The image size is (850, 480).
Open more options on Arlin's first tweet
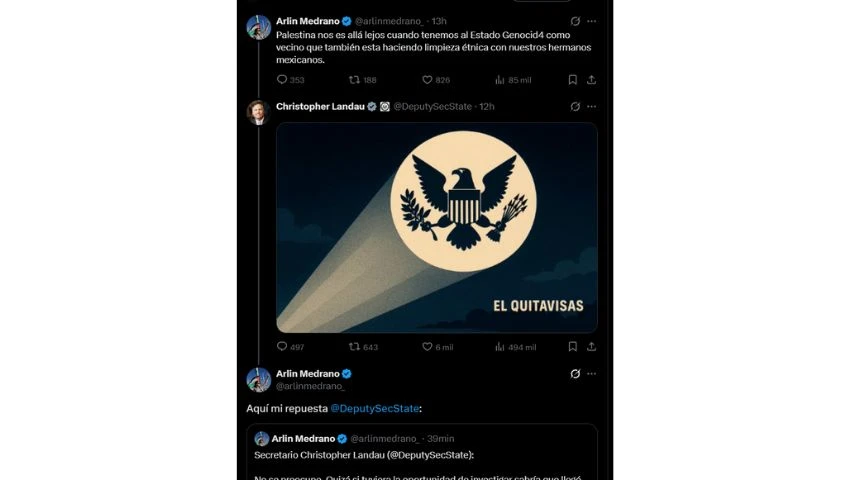(x=591, y=21)
